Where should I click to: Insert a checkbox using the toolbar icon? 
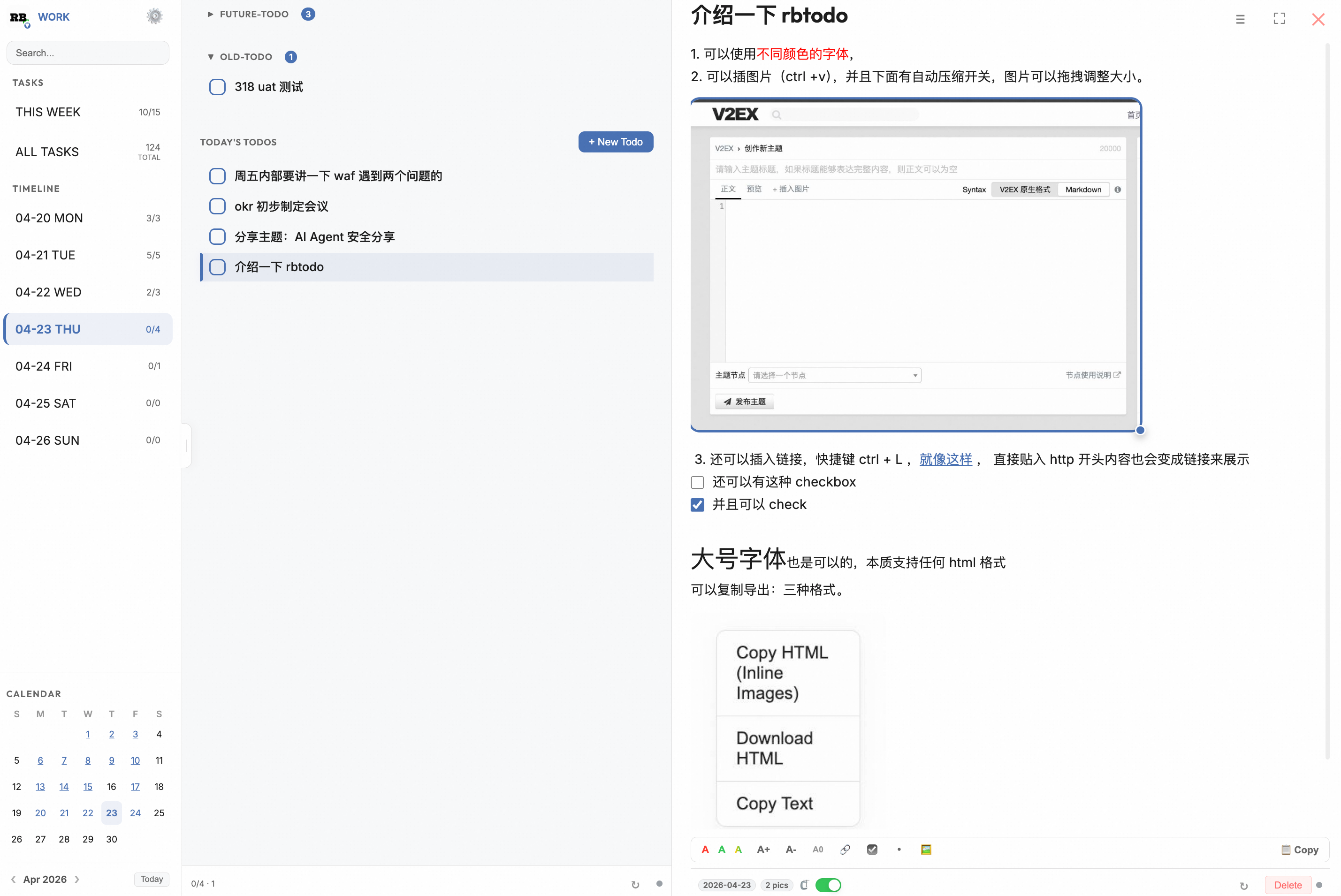click(872, 850)
